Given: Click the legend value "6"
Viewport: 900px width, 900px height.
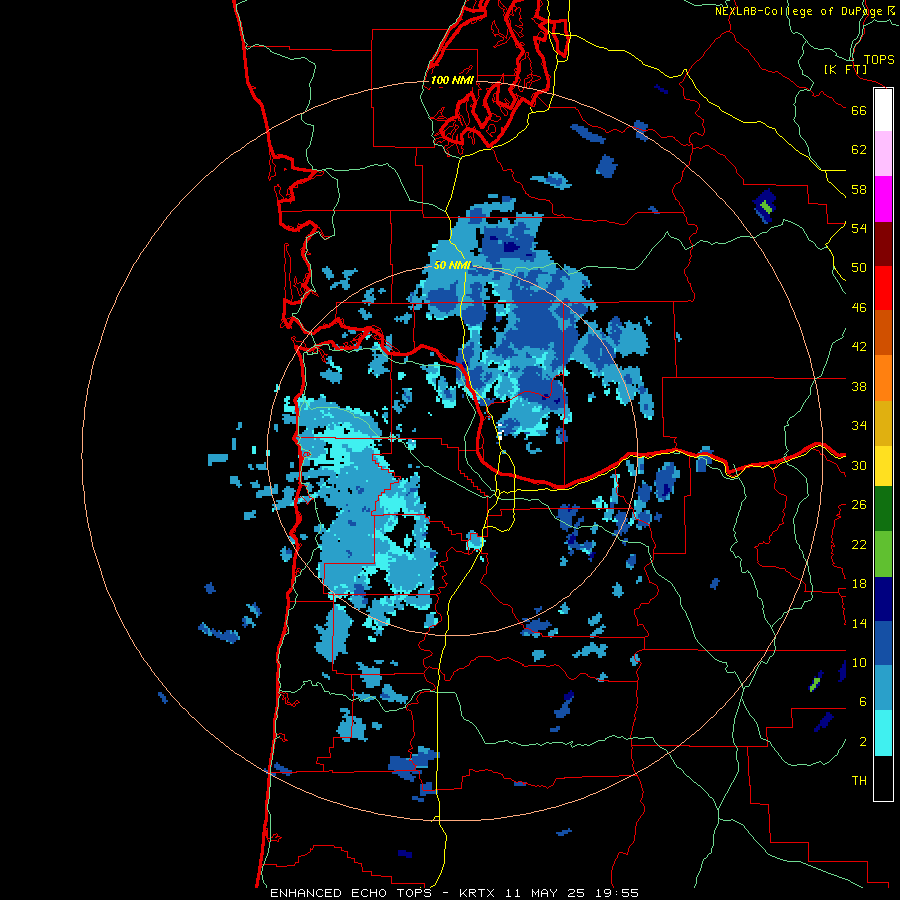Looking at the screenshot, I should [863, 702].
